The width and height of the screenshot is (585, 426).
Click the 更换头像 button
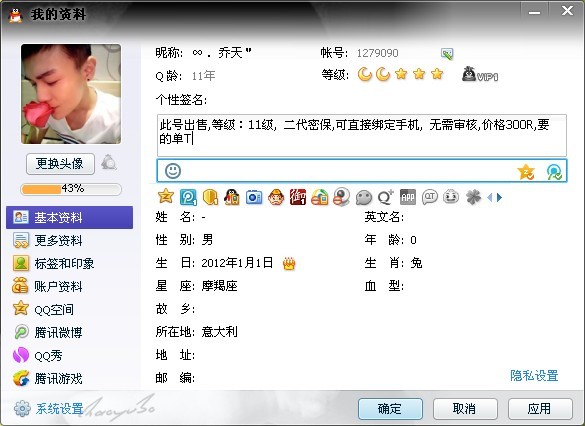(x=60, y=164)
